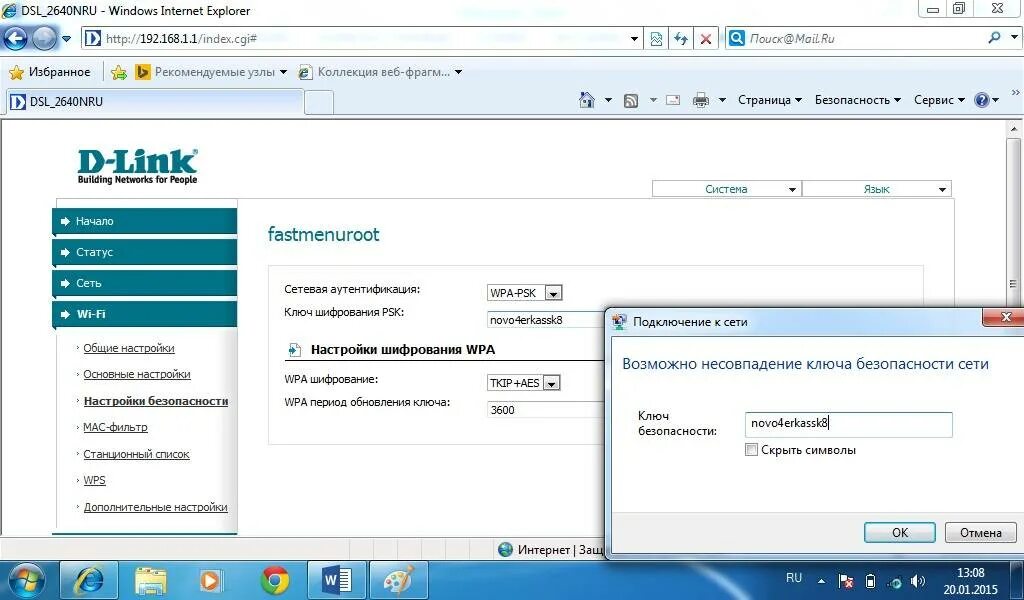Viewport: 1024px width, 600px height.
Task: Refresh the page with the refresh icon
Action: pos(680,39)
